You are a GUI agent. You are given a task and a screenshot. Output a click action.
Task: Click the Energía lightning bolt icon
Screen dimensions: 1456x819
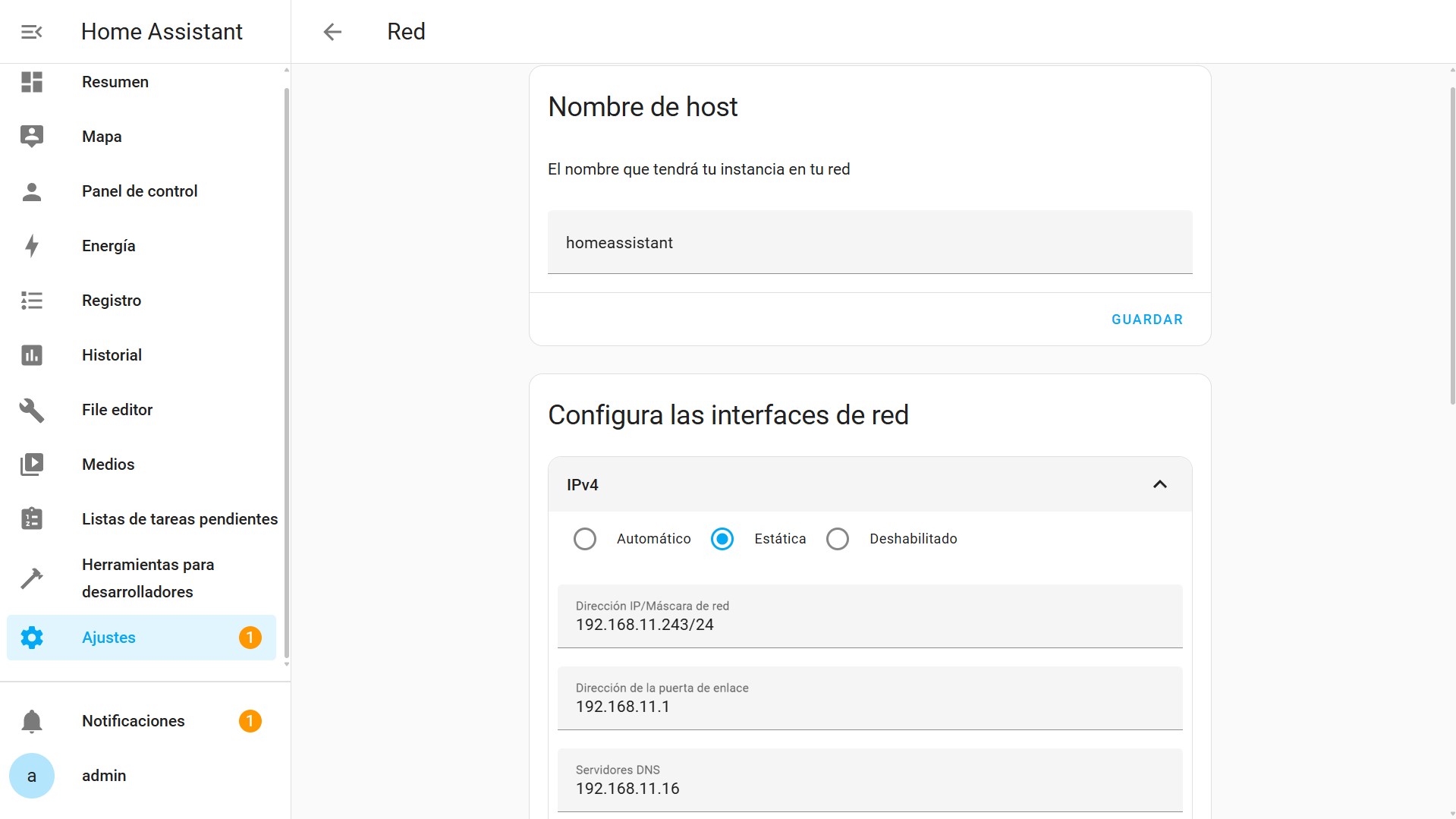(31, 245)
